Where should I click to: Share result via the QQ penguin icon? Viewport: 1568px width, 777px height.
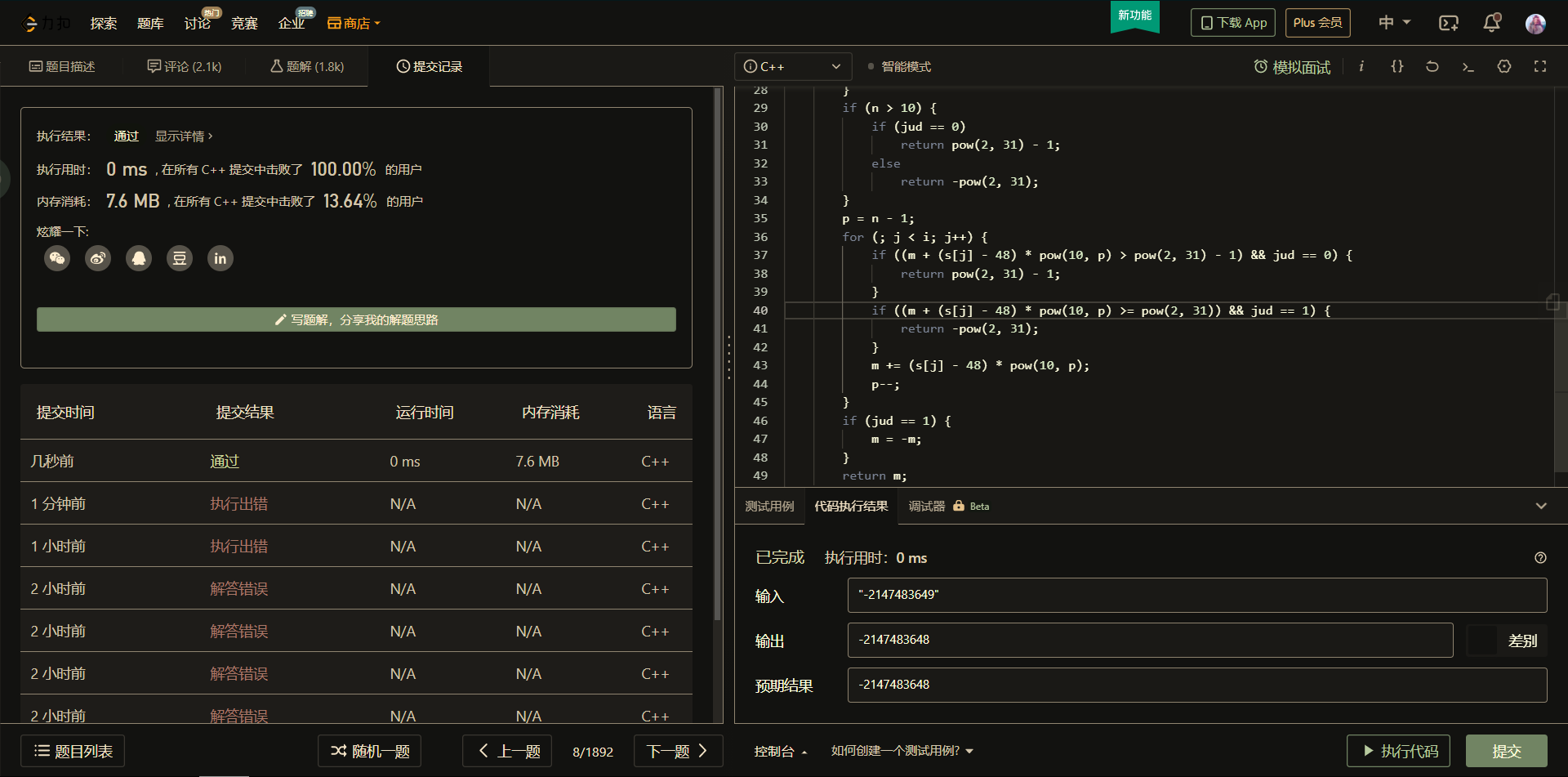point(139,258)
